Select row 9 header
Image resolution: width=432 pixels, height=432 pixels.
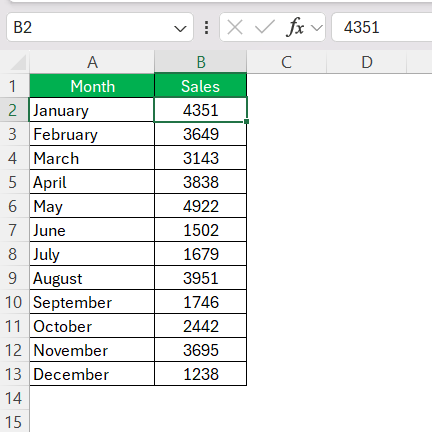click(x=14, y=278)
